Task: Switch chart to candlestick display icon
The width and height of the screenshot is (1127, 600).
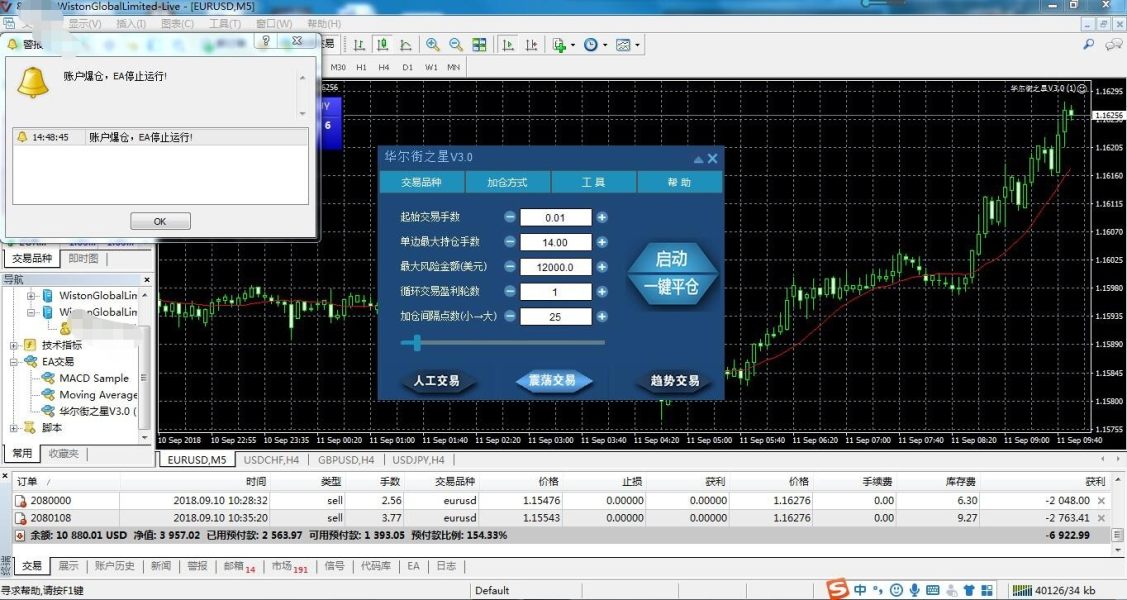Action: click(383, 45)
